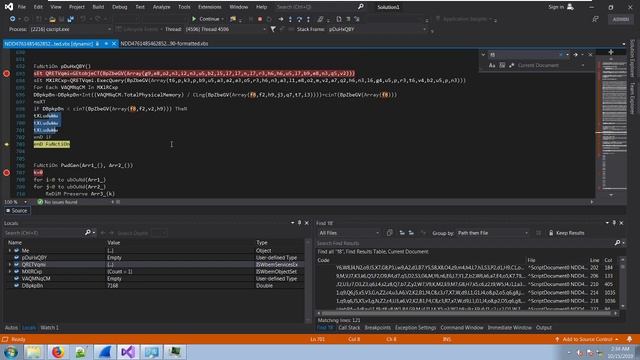Screen dimensions: 640x360
Task: Open the Immediate Window tab
Action: click(510, 328)
